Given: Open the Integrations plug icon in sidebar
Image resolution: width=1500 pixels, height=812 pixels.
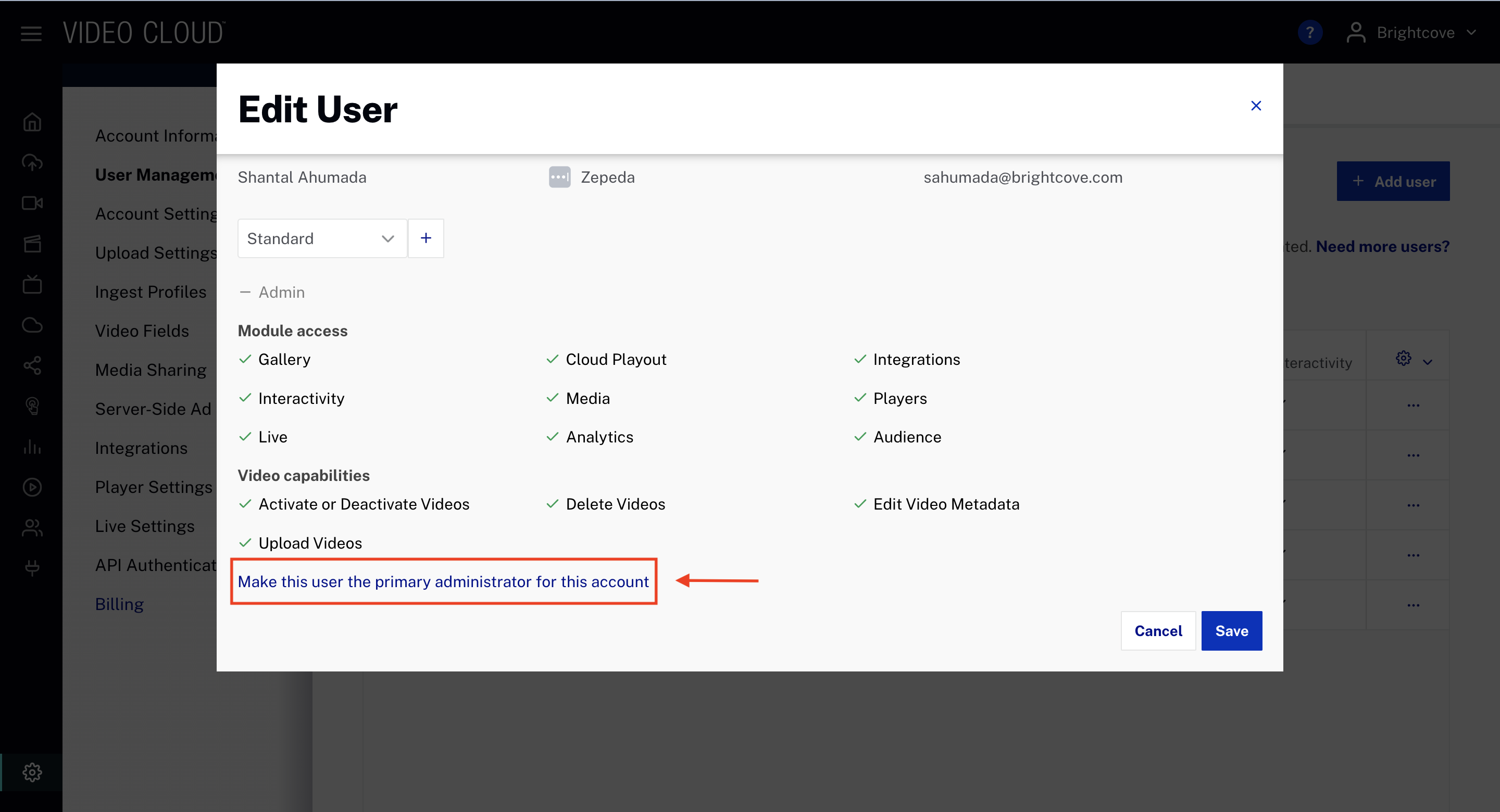Looking at the screenshot, I should click(32, 567).
